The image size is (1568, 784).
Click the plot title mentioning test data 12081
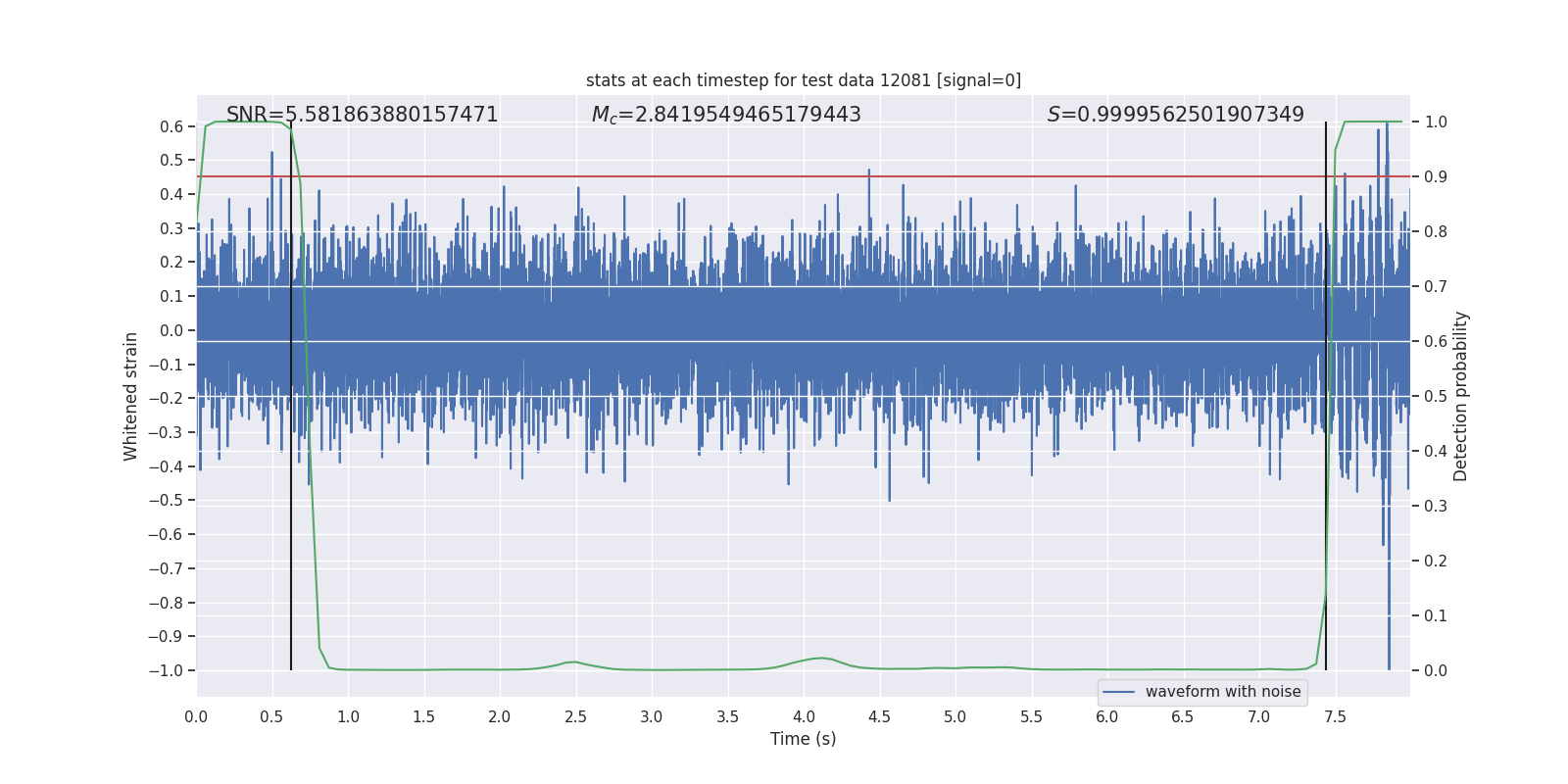(x=803, y=80)
